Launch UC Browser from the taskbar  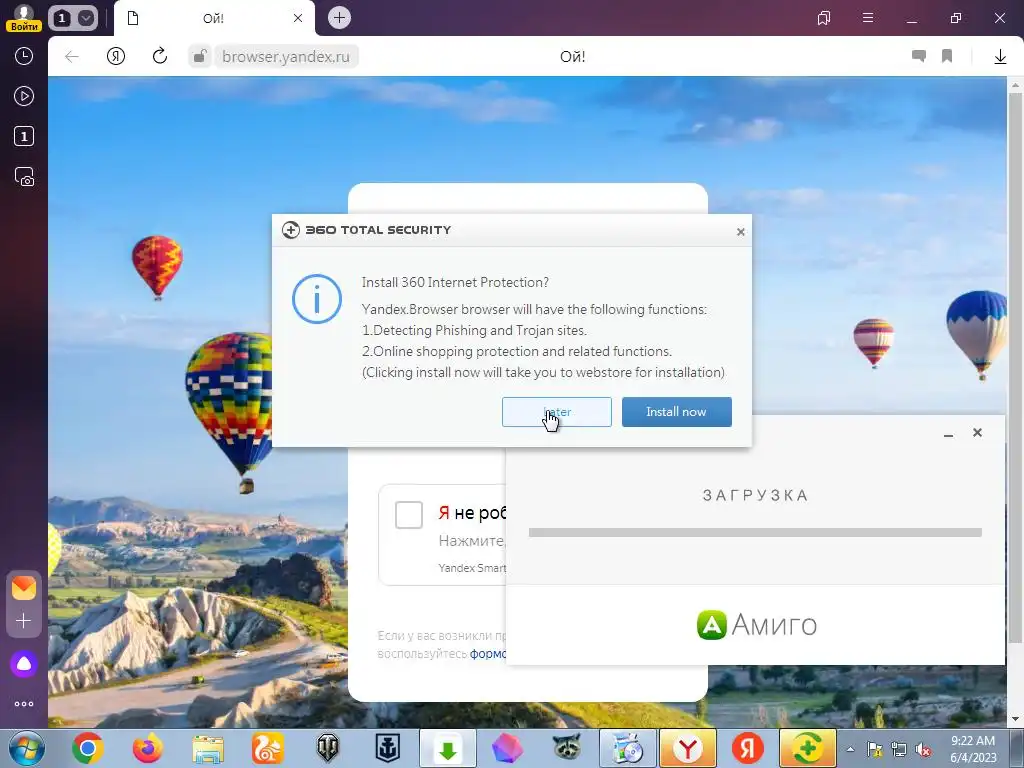coord(268,748)
